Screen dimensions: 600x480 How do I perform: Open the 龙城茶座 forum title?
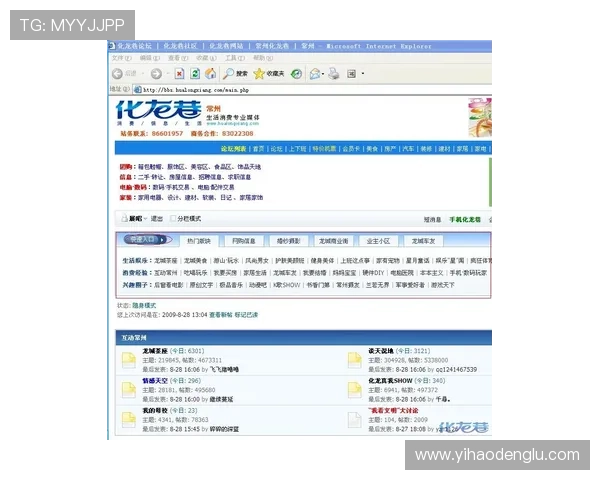click(155, 351)
